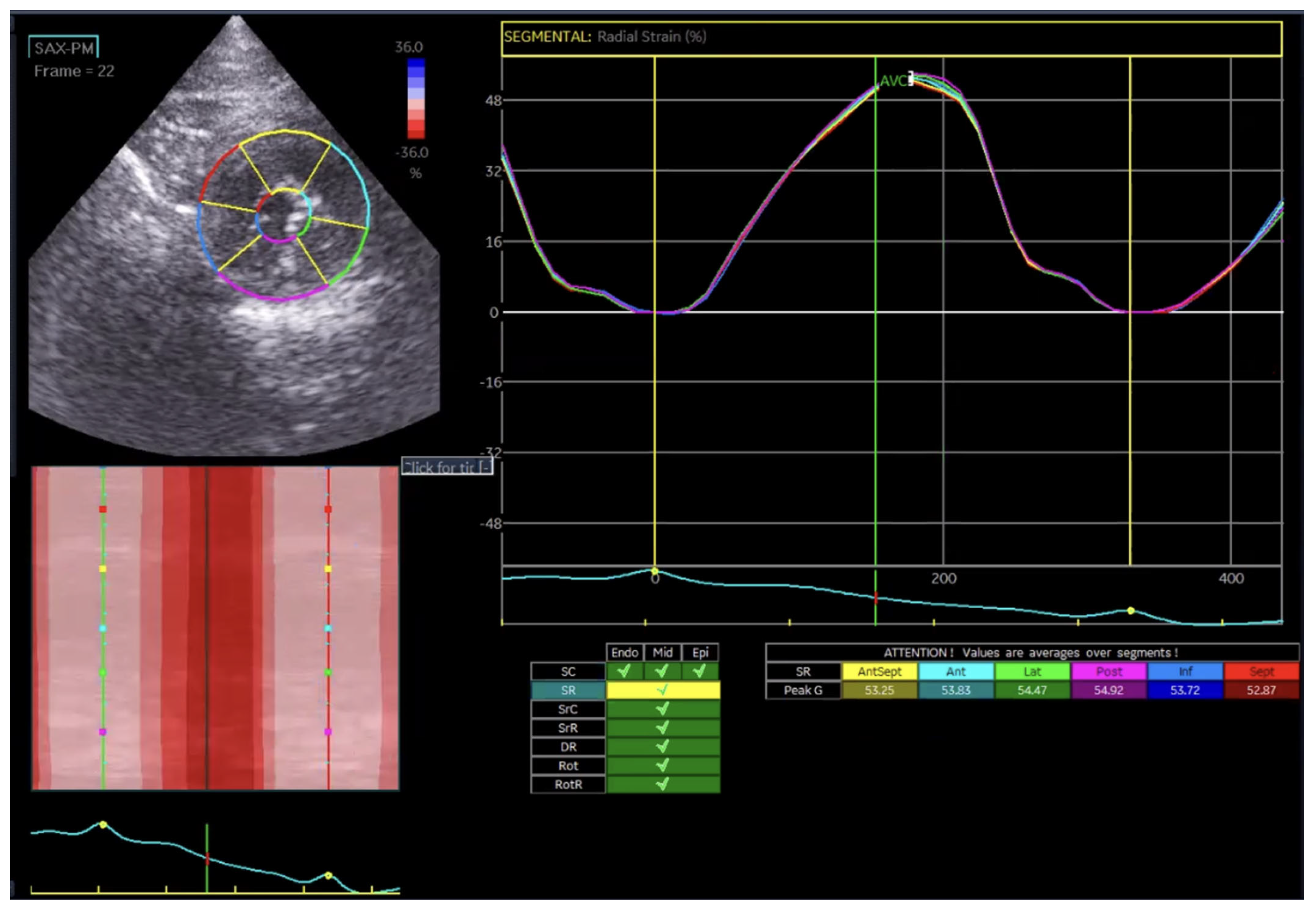Click magenta square on red strain-map line
Screen dimensions: 1316x910
point(328,732)
